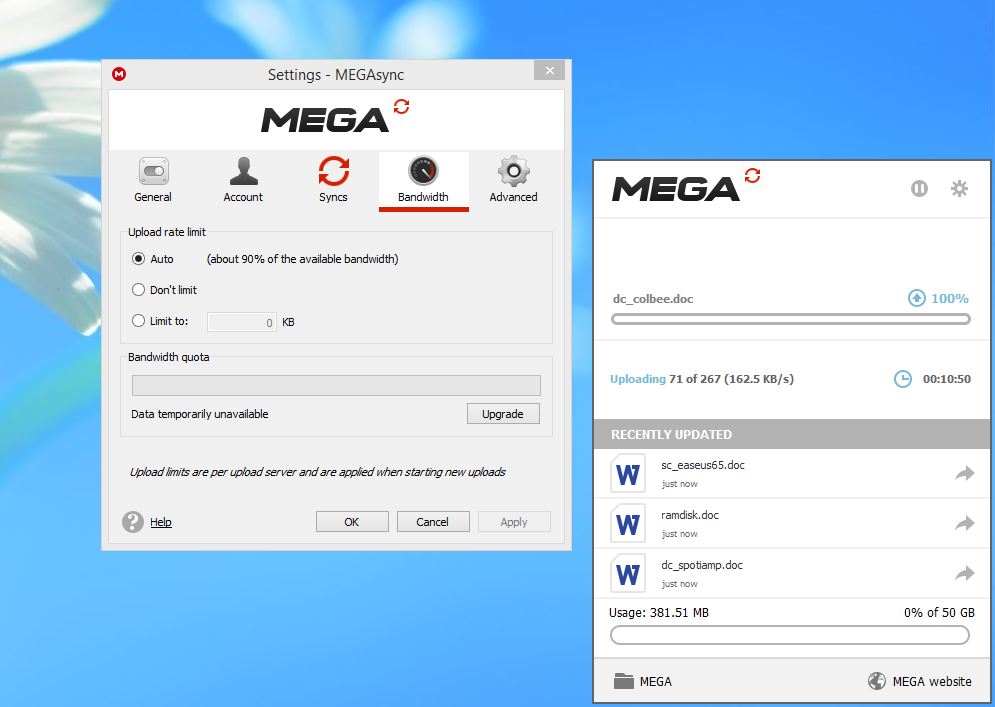The height and width of the screenshot is (707, 995).
Task: Click the bandwidth quota progress bar
Action: tap(336, 385)
